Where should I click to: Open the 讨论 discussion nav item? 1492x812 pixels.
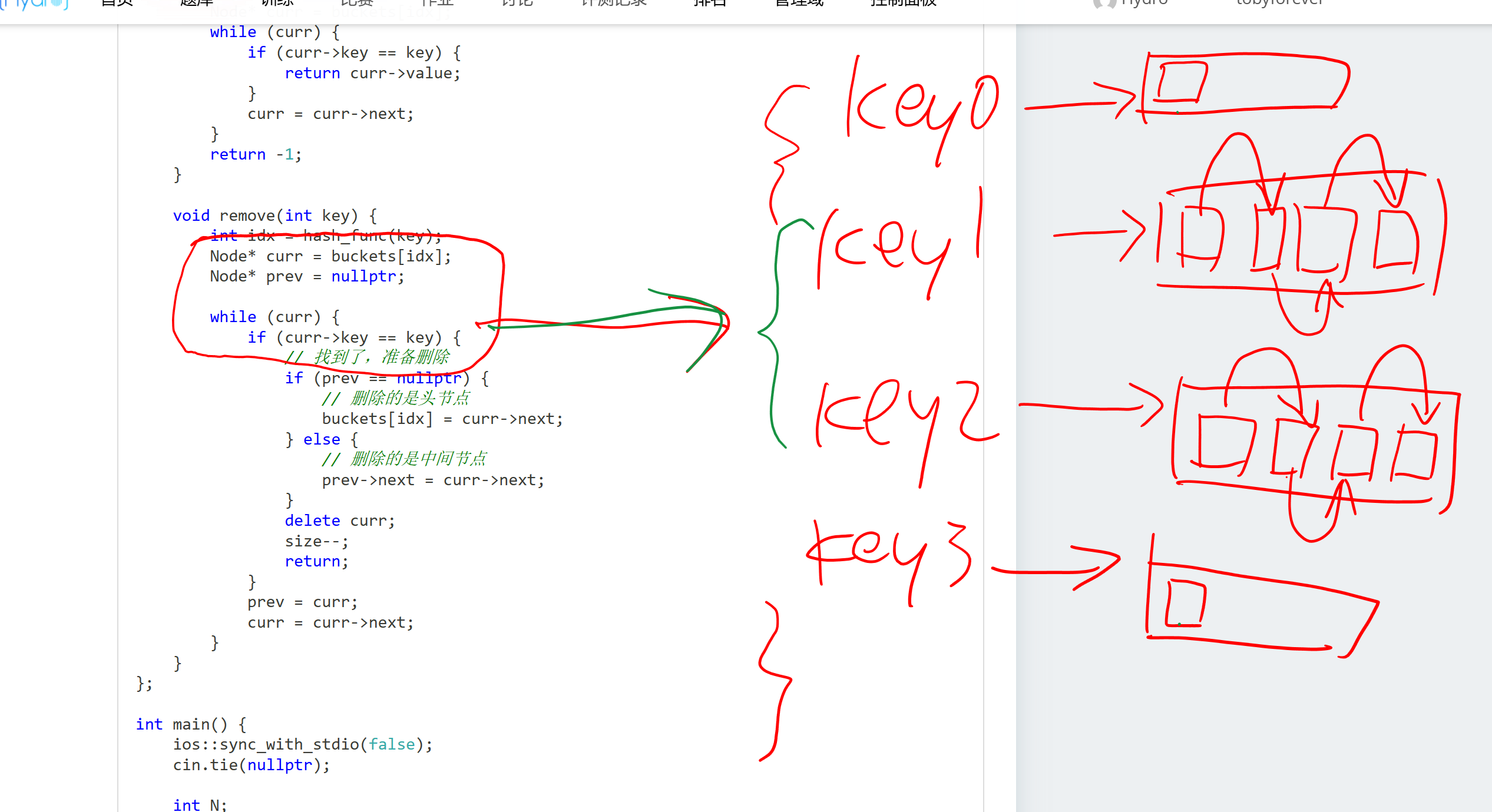point(517,3)
